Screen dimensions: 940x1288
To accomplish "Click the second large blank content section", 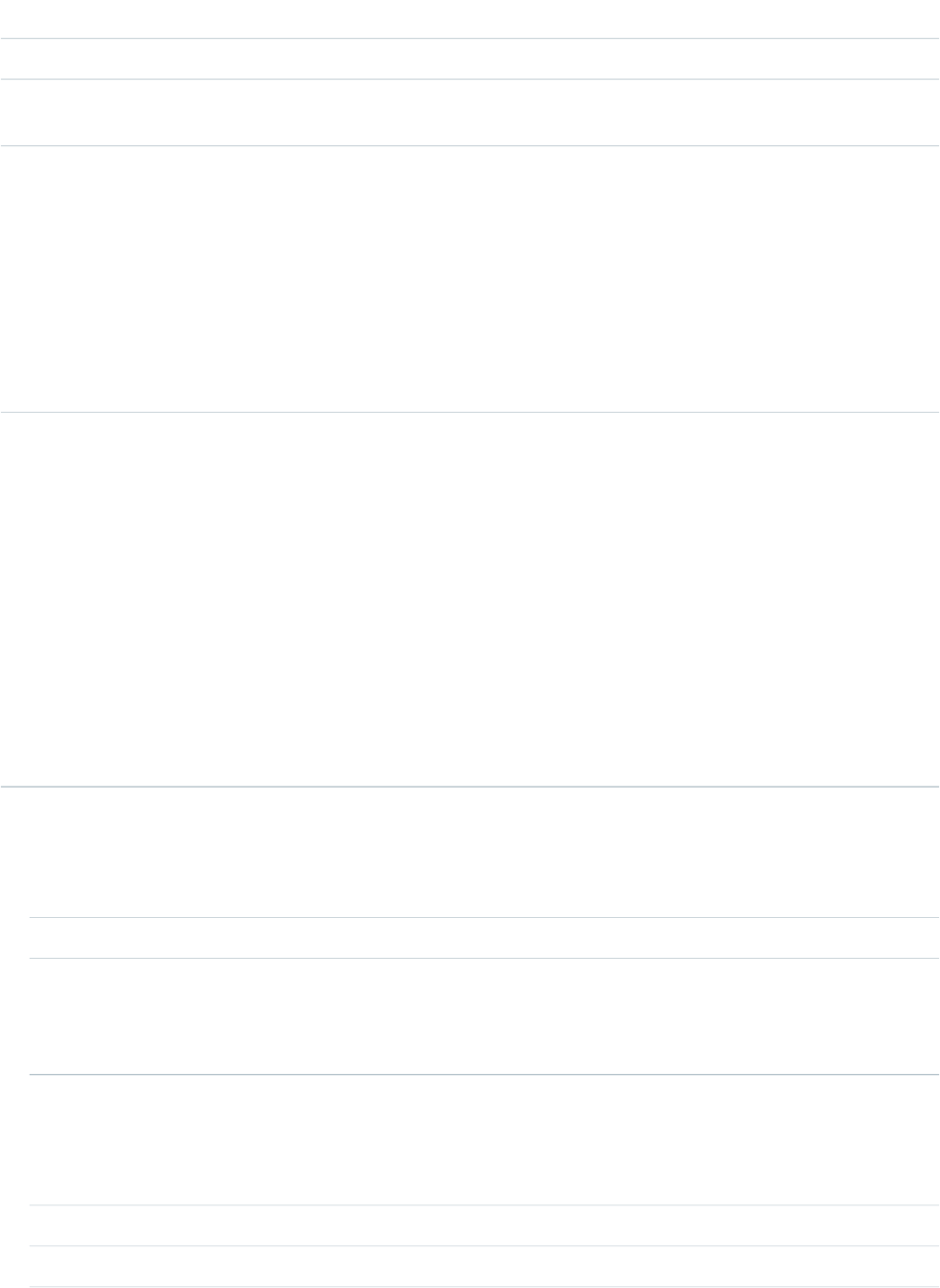I will coord(470,600).
